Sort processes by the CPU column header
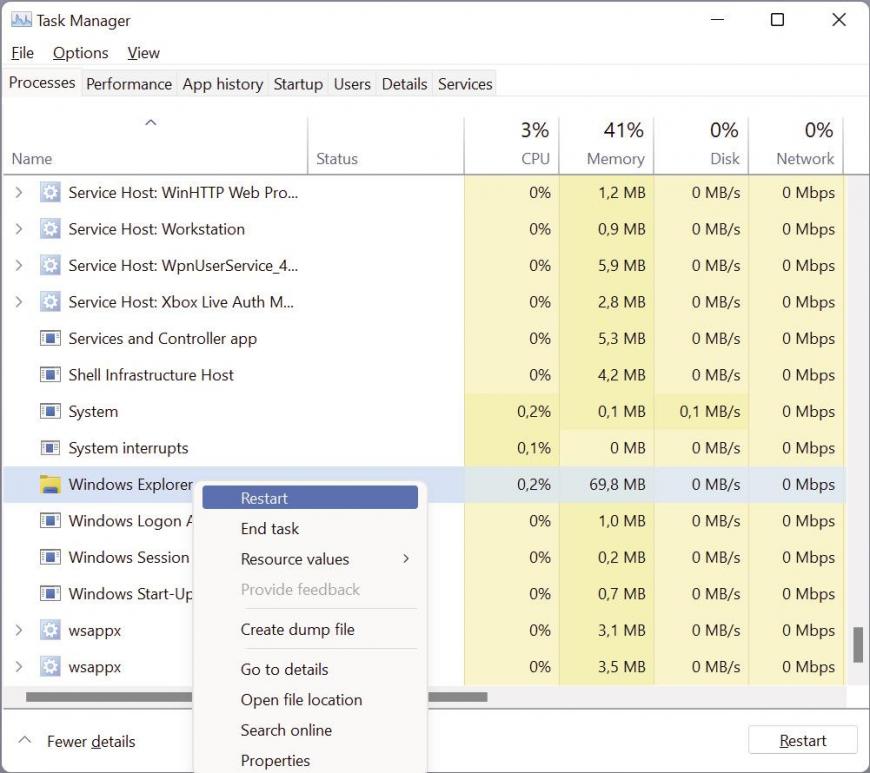Viewport: 870px width, 773px height. (x=512, y=145)
